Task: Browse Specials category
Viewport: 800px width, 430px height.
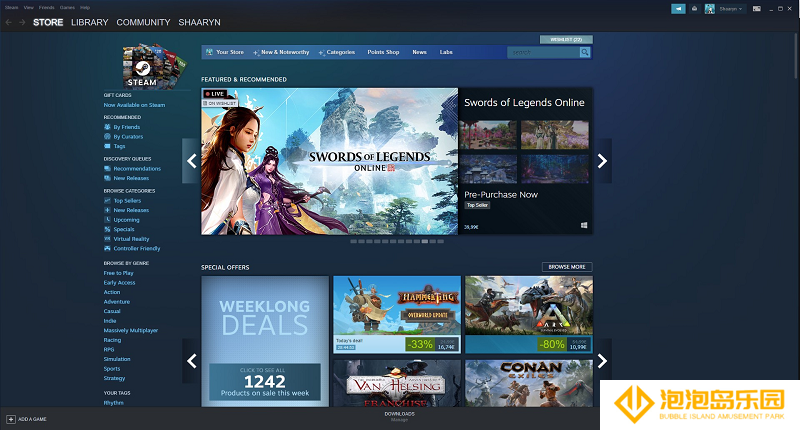Action: [x=124, y=229]
